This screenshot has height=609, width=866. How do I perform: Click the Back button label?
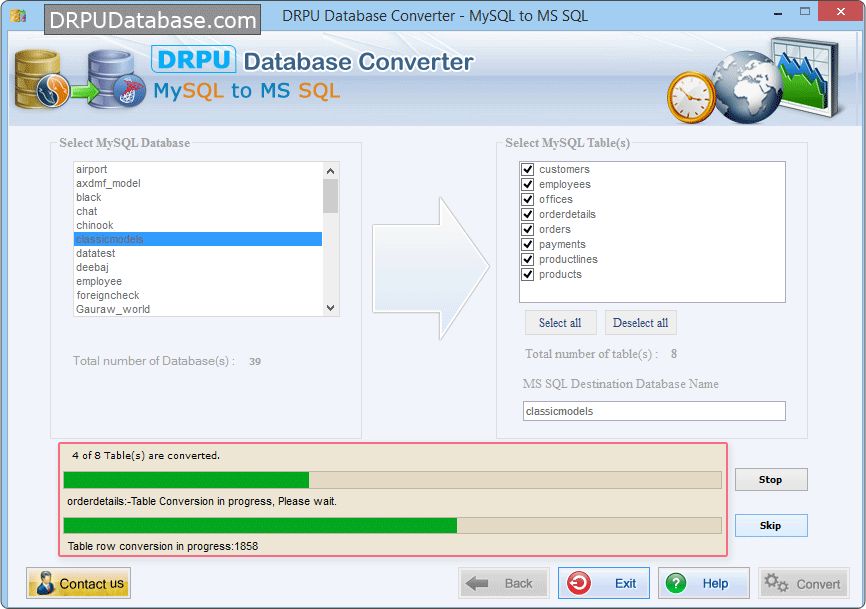(x=518, y=583)
